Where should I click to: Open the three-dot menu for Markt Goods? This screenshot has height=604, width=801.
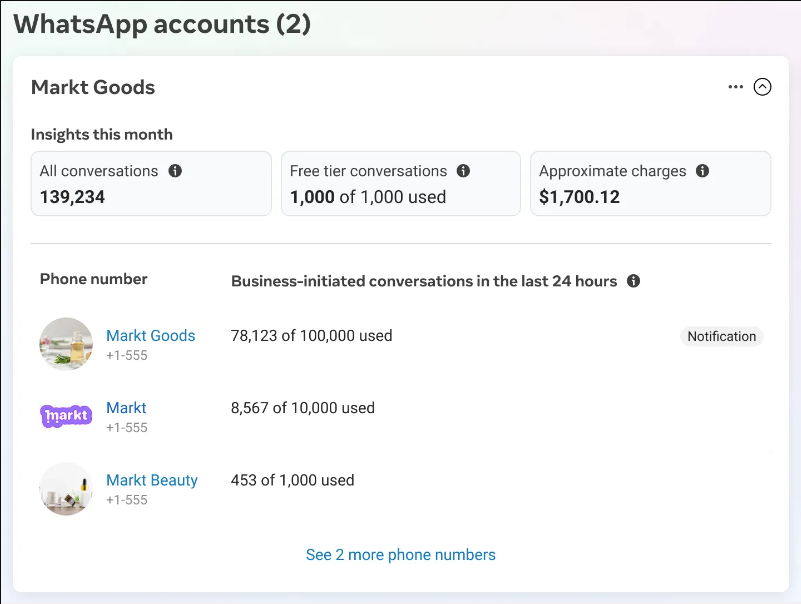tap(736, 87)
